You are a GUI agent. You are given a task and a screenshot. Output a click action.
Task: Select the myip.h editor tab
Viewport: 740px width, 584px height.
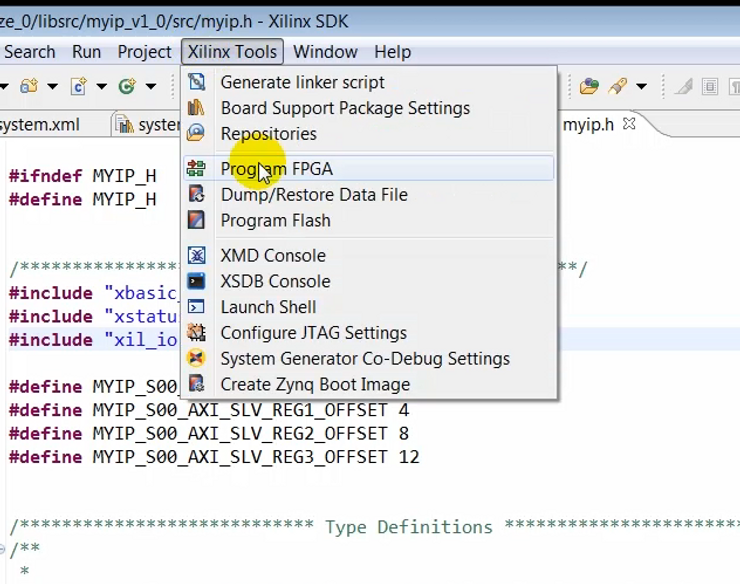pos(588,125)
